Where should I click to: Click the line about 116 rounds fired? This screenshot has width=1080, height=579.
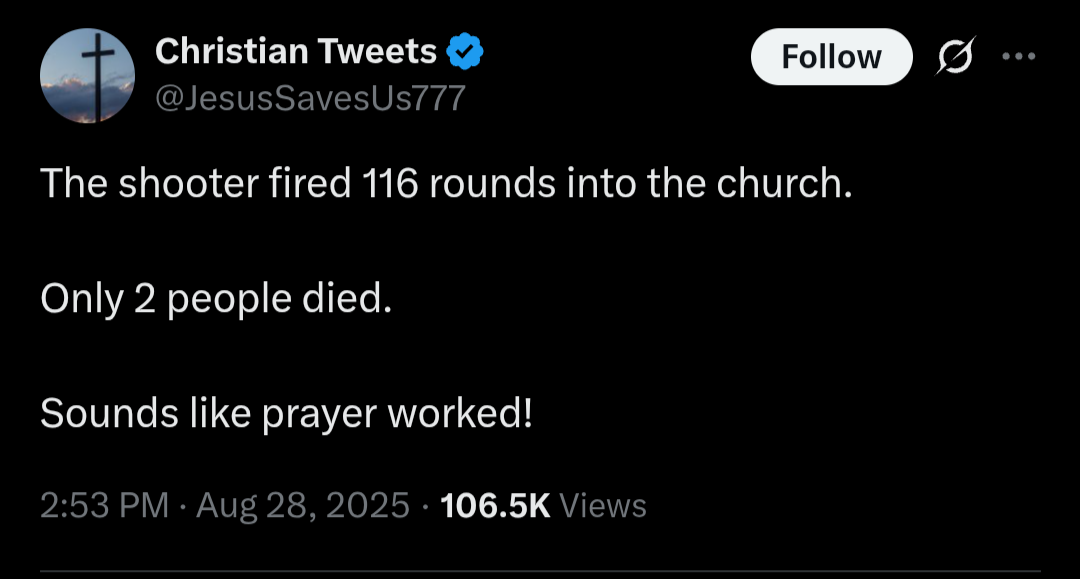tap(446, 184)
